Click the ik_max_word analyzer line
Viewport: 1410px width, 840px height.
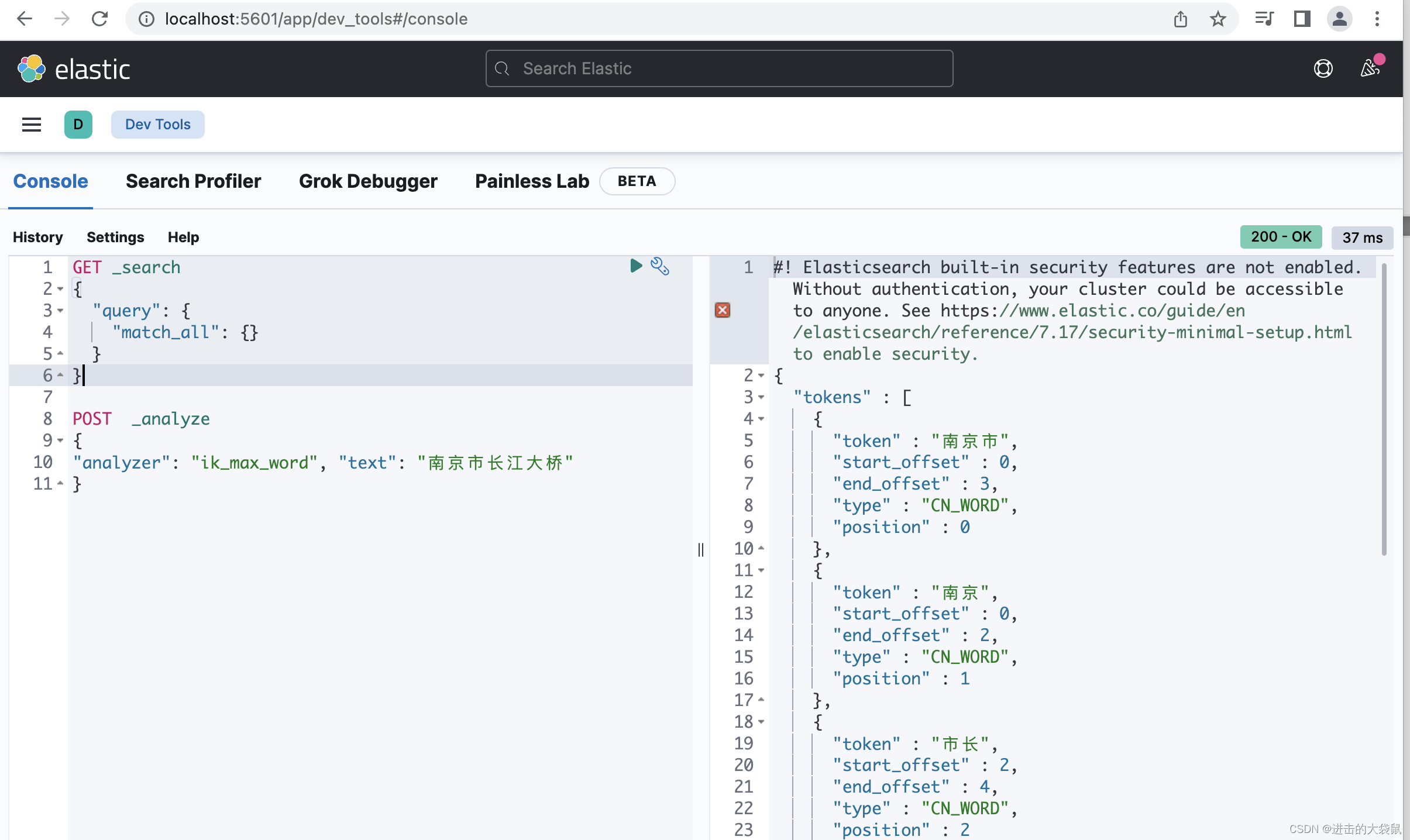point(323,463)
